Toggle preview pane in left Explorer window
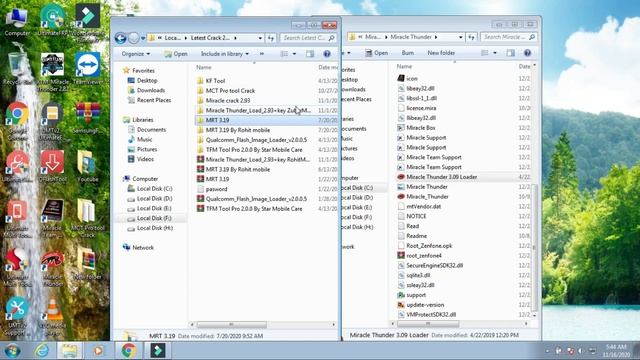This screenshot has width=640, height=360. [310, 53]
